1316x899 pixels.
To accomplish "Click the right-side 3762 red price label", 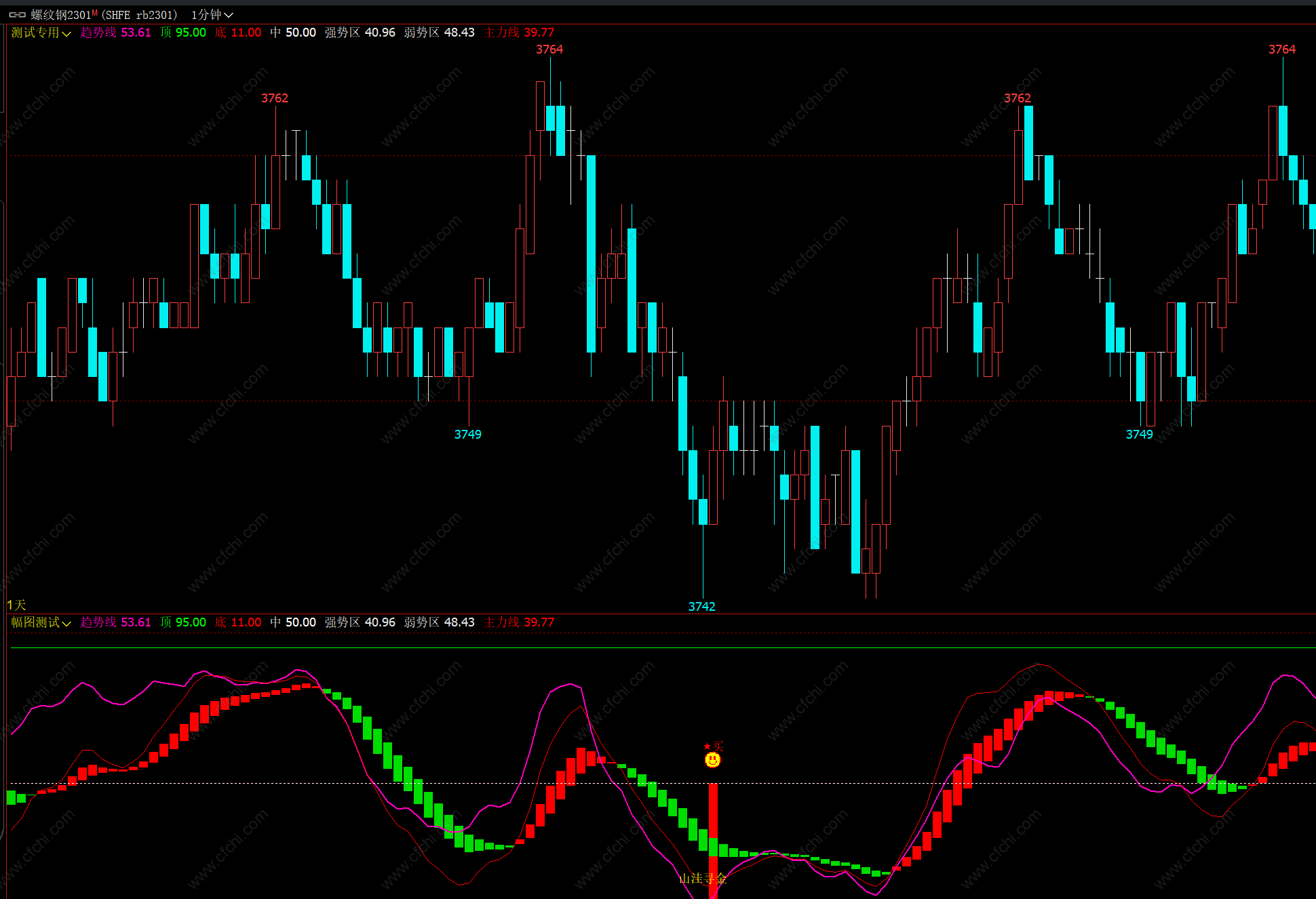I will [x=1017, y=98].
